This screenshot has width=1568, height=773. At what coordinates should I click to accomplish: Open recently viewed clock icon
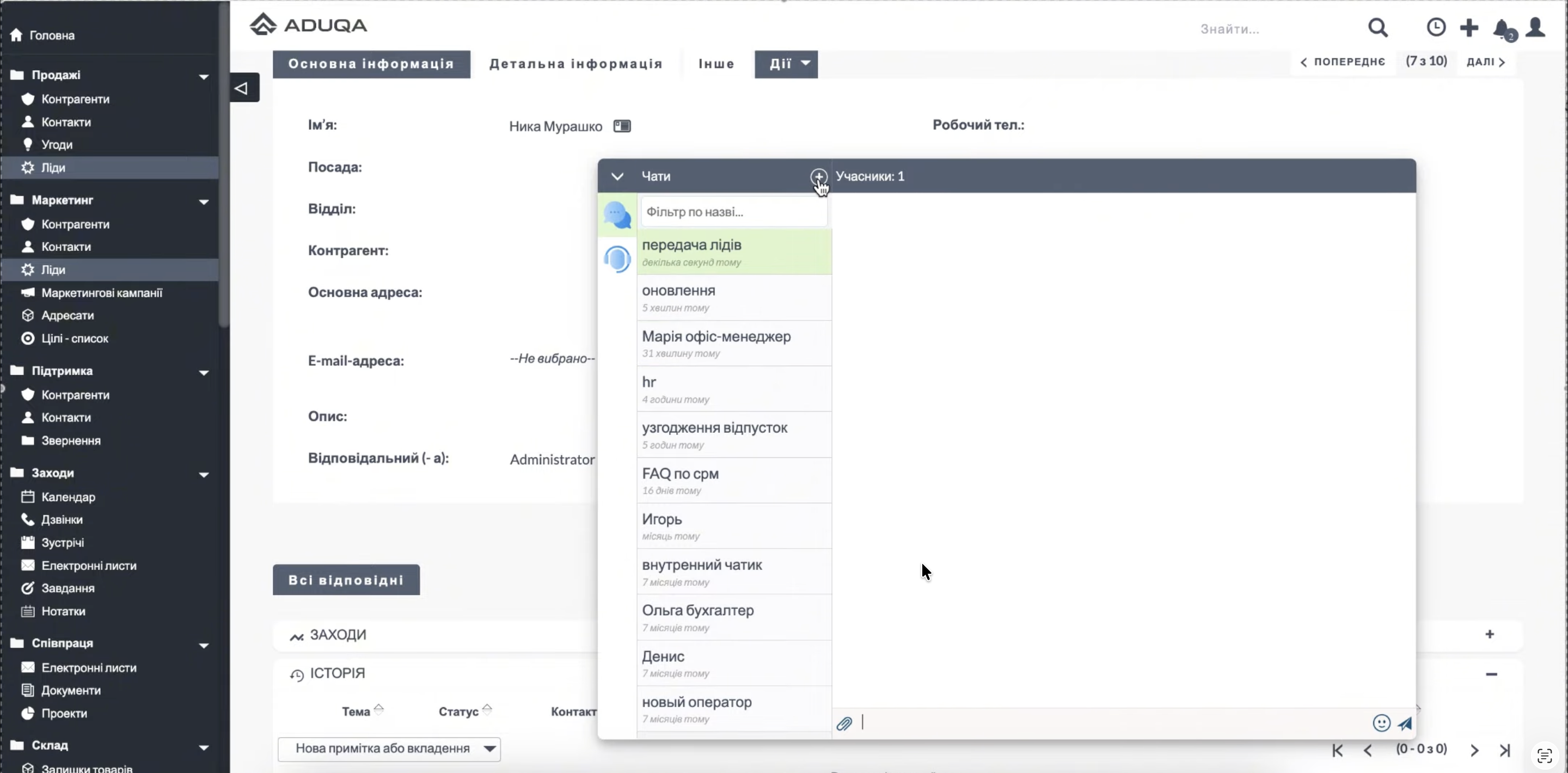(1436, 27)
